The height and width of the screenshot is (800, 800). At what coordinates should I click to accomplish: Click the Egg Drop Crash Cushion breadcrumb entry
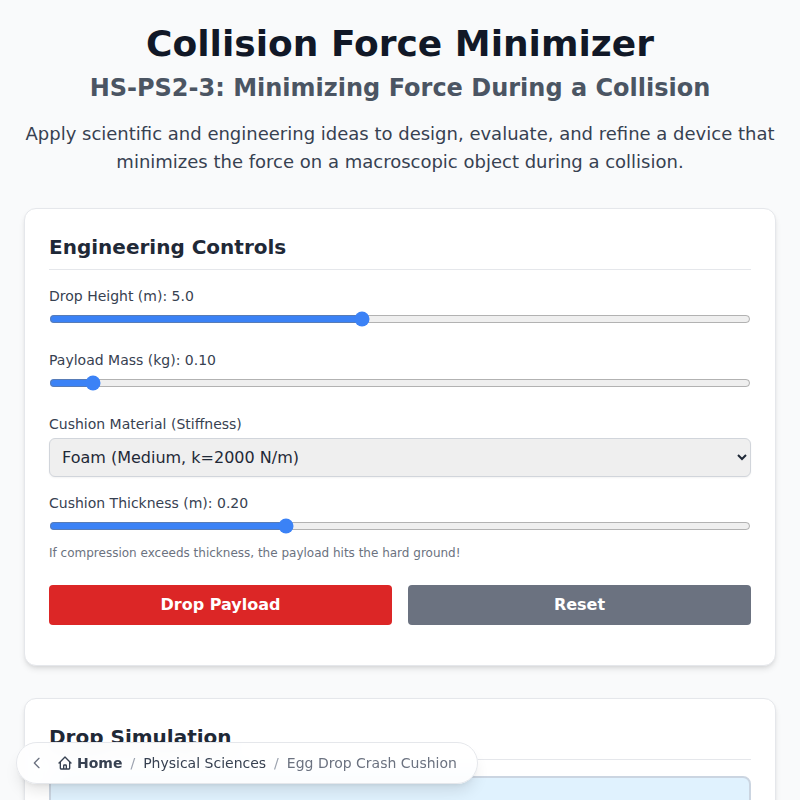[373, 763]
